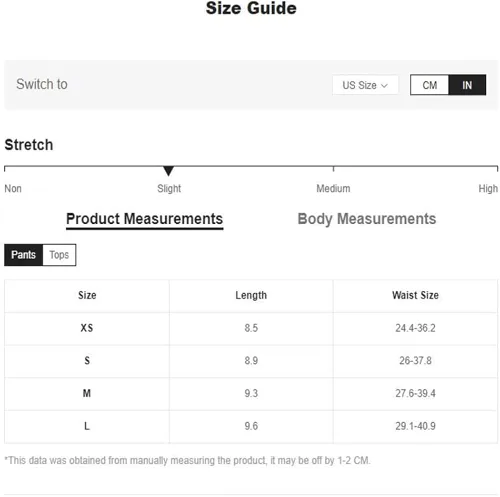The width and height of the screenshot is (500, 497).
Task: Click the Size column header
Action: tap(87, 295)
